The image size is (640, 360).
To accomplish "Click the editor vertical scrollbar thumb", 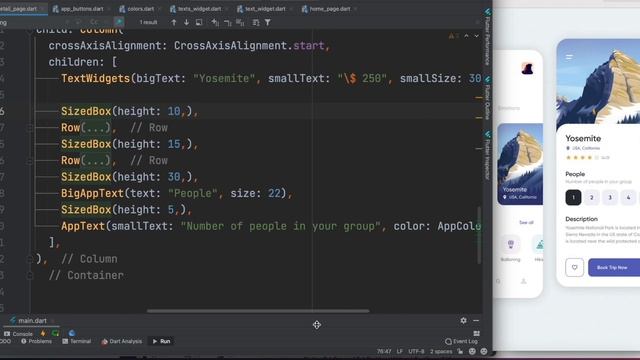I will point(479,235).
